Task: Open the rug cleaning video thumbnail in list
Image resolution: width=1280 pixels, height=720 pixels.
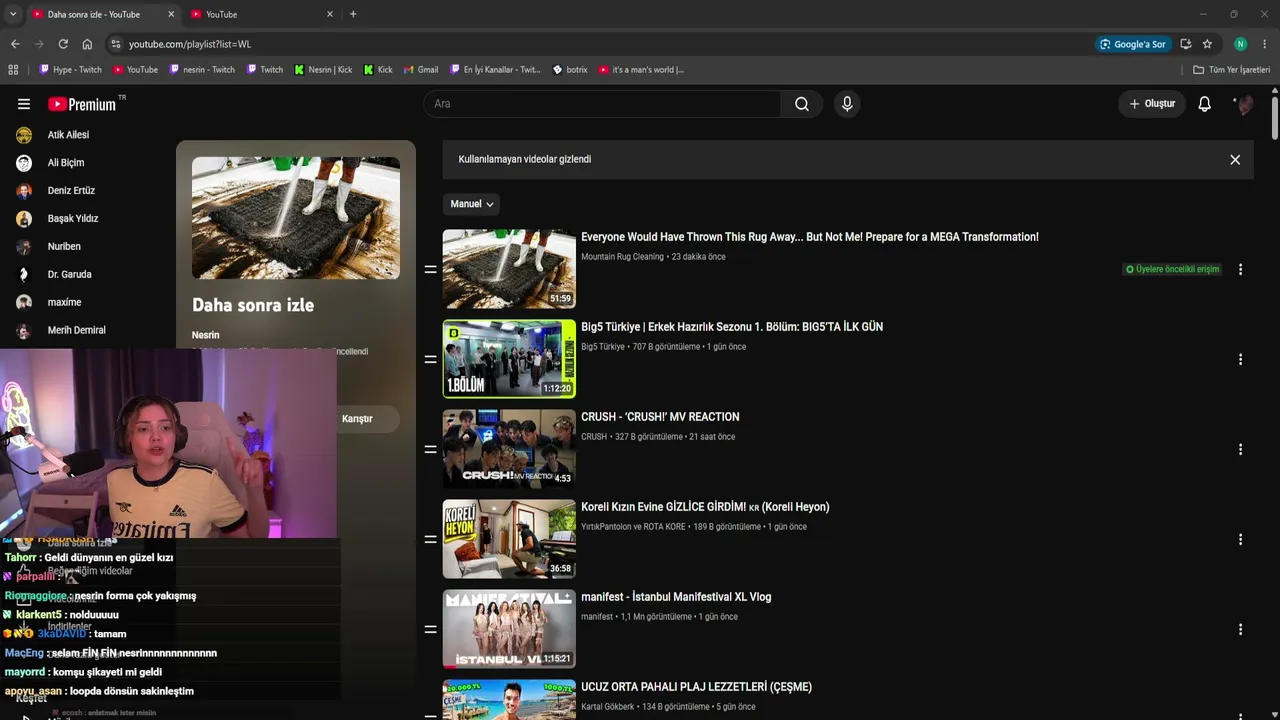Action: tap(509, 269)
